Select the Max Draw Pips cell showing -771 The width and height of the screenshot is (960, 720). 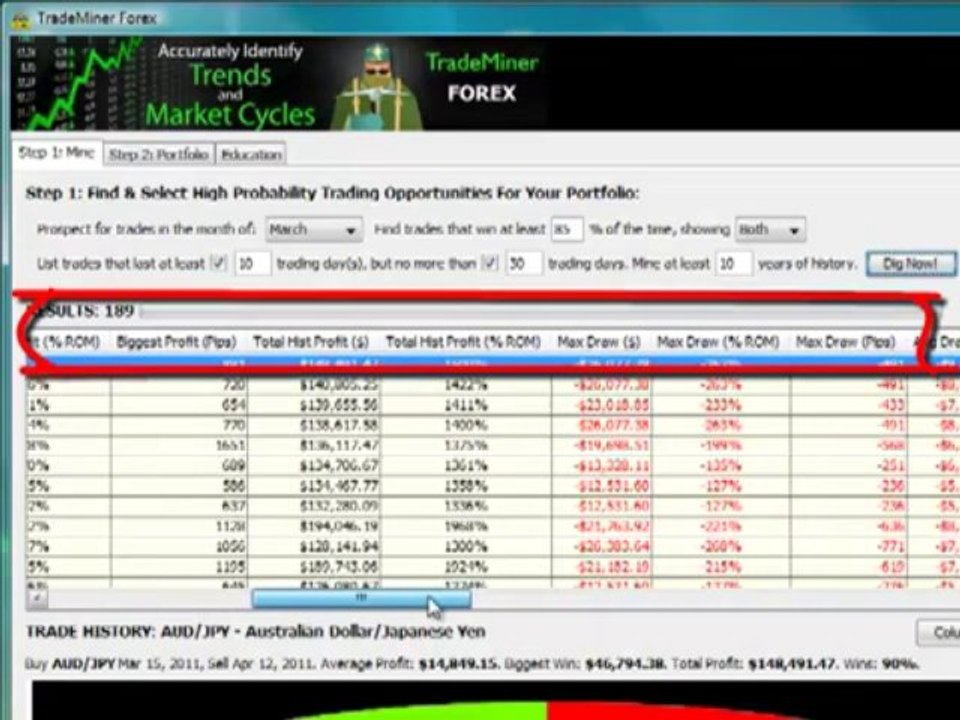[x=849, y=546]
